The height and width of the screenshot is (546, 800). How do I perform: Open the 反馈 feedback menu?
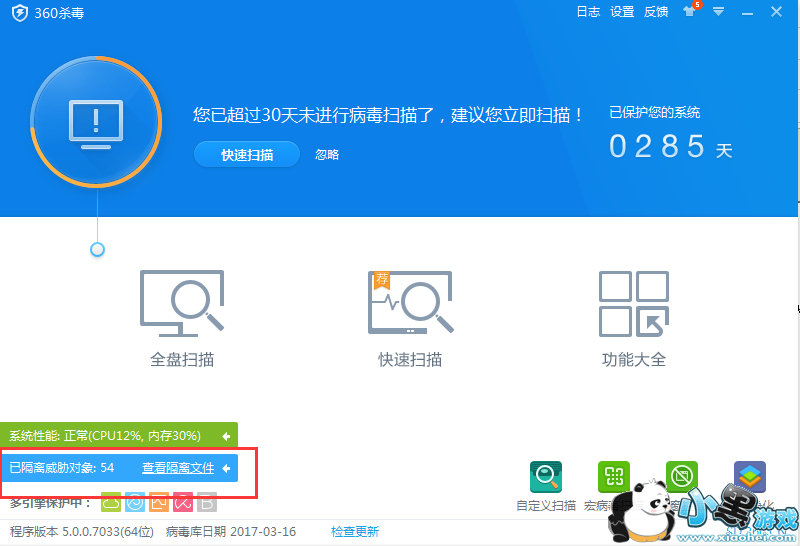(x=656, y=12)
